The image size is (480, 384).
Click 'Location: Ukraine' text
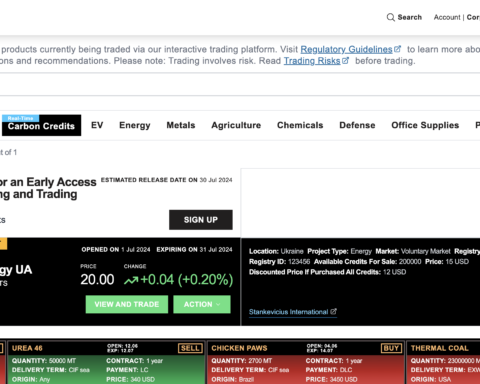[x=276, y=251]
